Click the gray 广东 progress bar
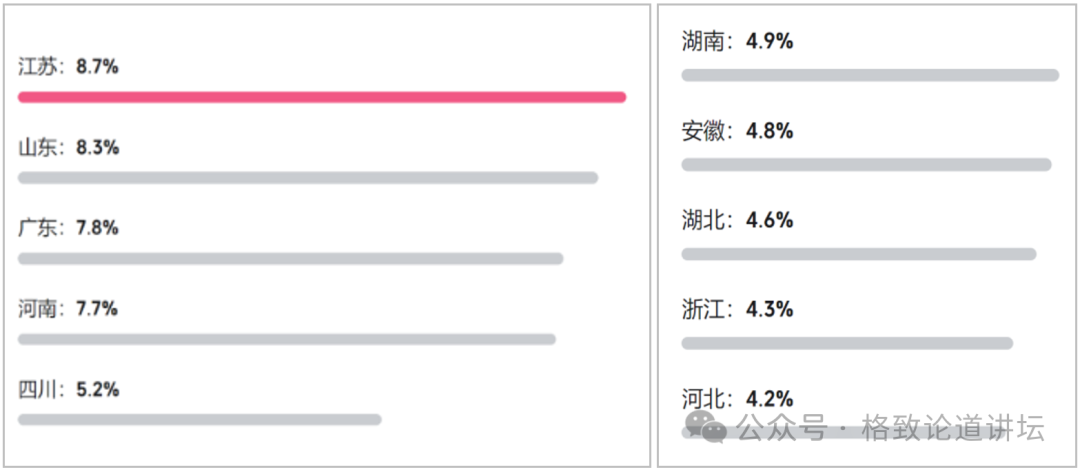1080x472 pixels. 291,259
